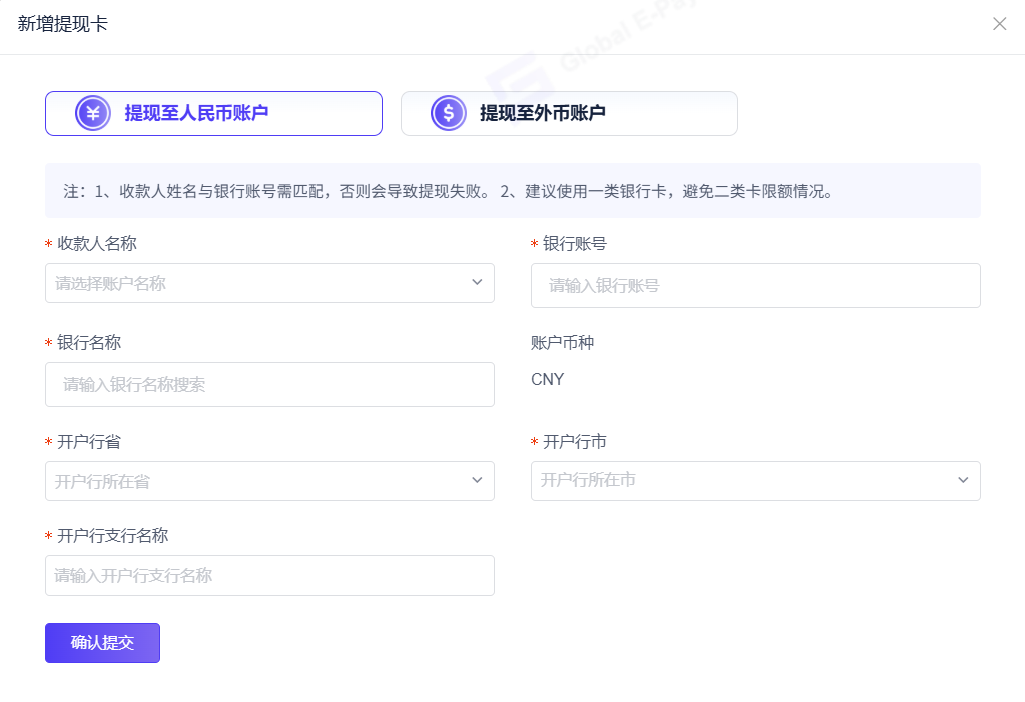Click the 新增提现卡 dialog title
This screenshot has width=1025, height=702.
(63, 24)
